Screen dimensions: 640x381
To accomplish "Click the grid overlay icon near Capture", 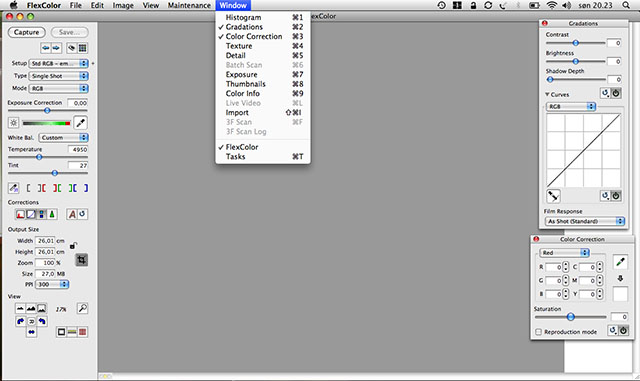I will coord(82,48).
